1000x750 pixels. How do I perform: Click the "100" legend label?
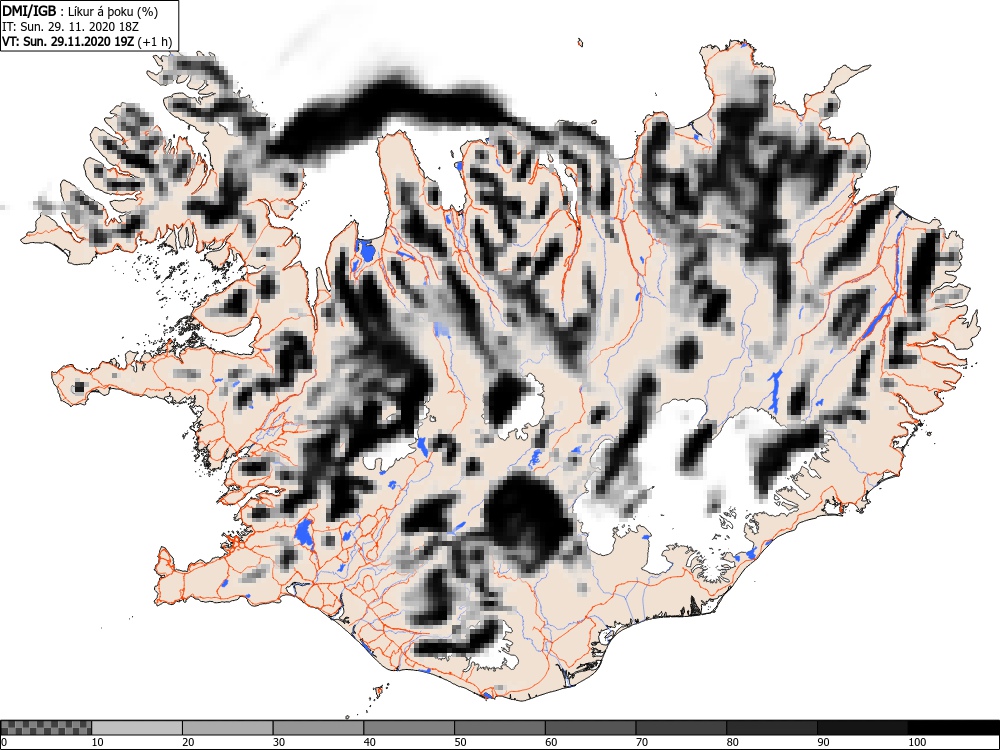tap(917, 742)
